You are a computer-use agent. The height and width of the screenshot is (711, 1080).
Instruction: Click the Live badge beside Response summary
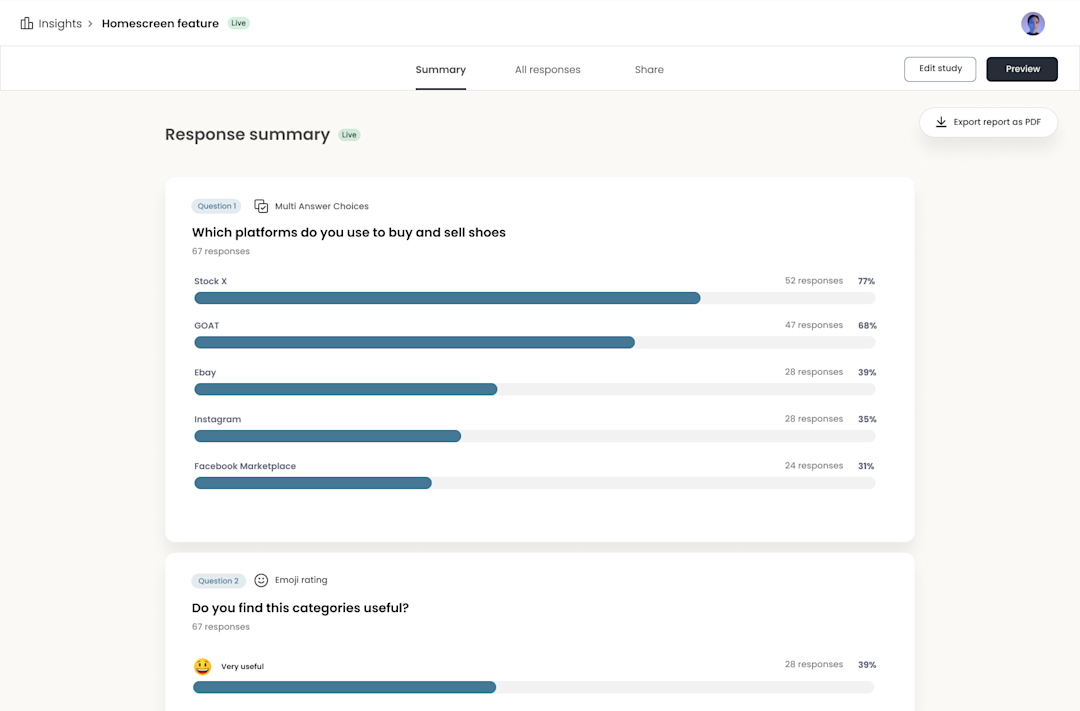[349, 135]
